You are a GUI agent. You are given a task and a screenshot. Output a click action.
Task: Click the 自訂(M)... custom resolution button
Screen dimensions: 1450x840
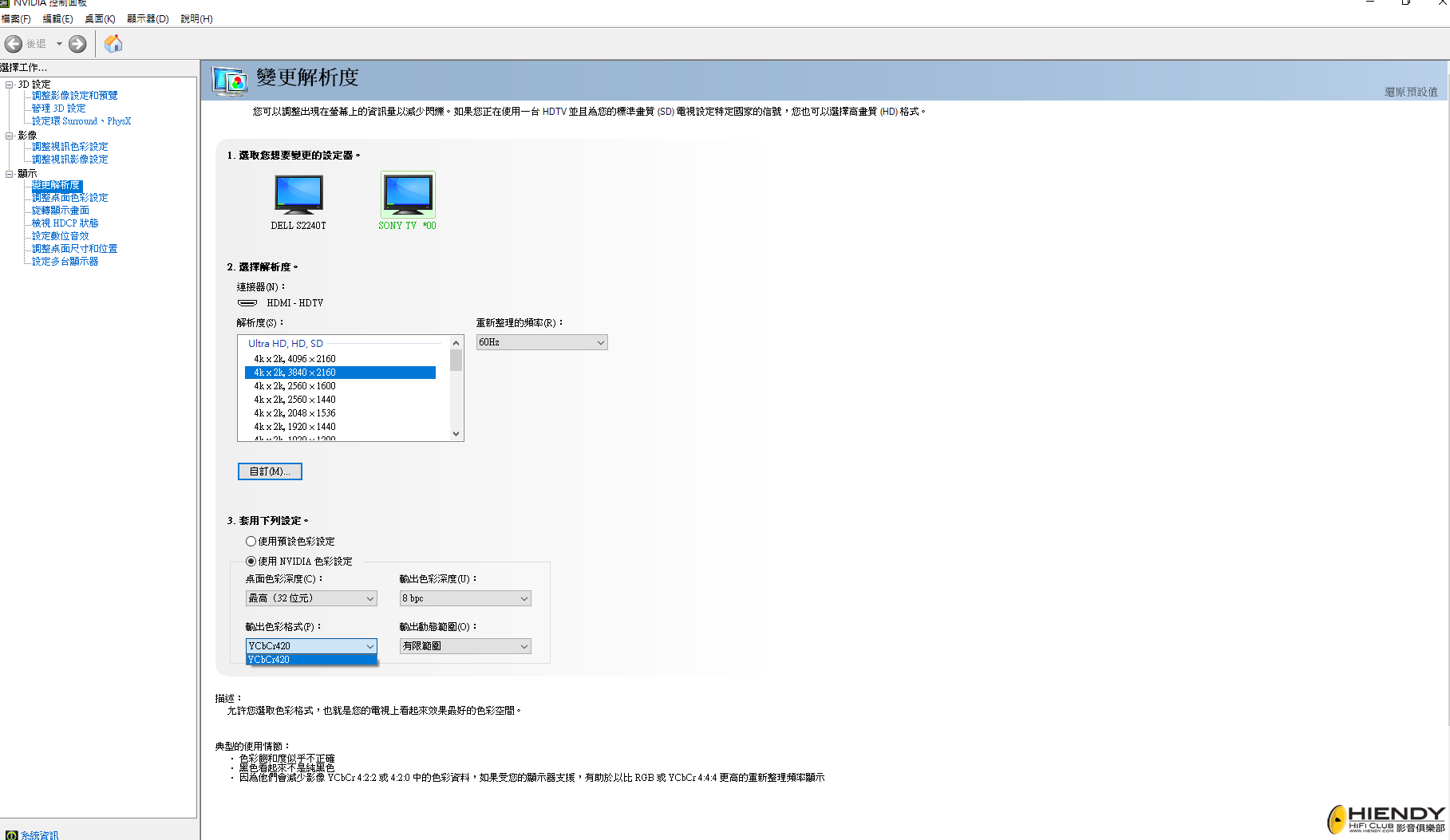(270, 471)
